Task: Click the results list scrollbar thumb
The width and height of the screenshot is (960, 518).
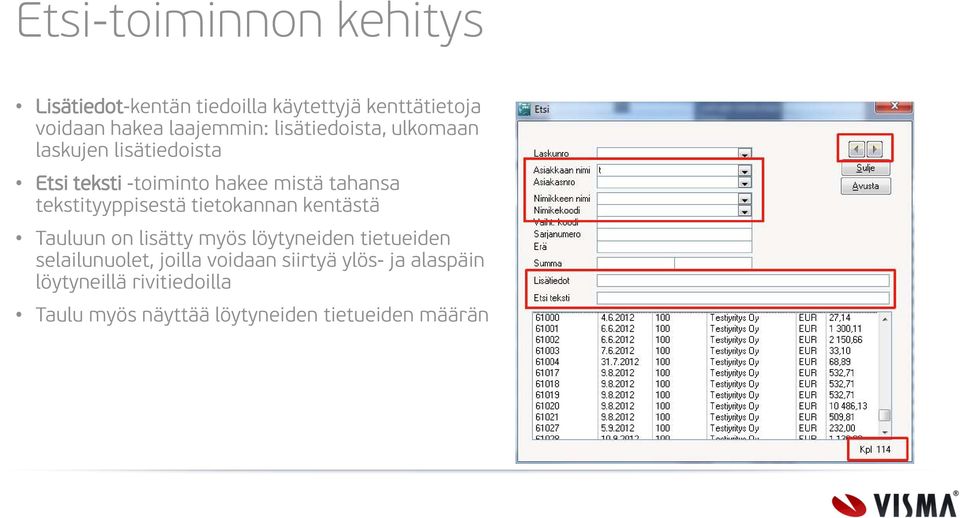Action: click(884, 415)
